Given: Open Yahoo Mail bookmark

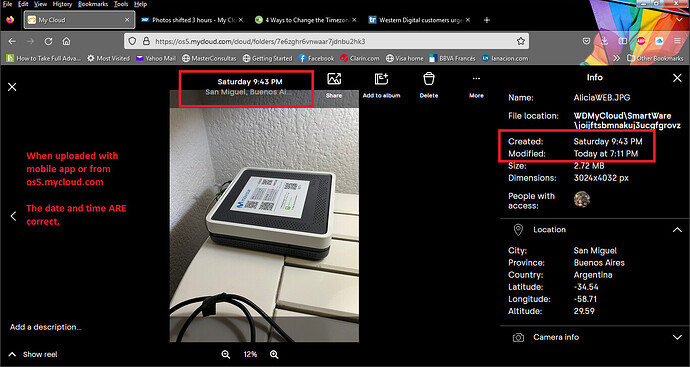Looking at the screenshot, I should pos(156,58).
